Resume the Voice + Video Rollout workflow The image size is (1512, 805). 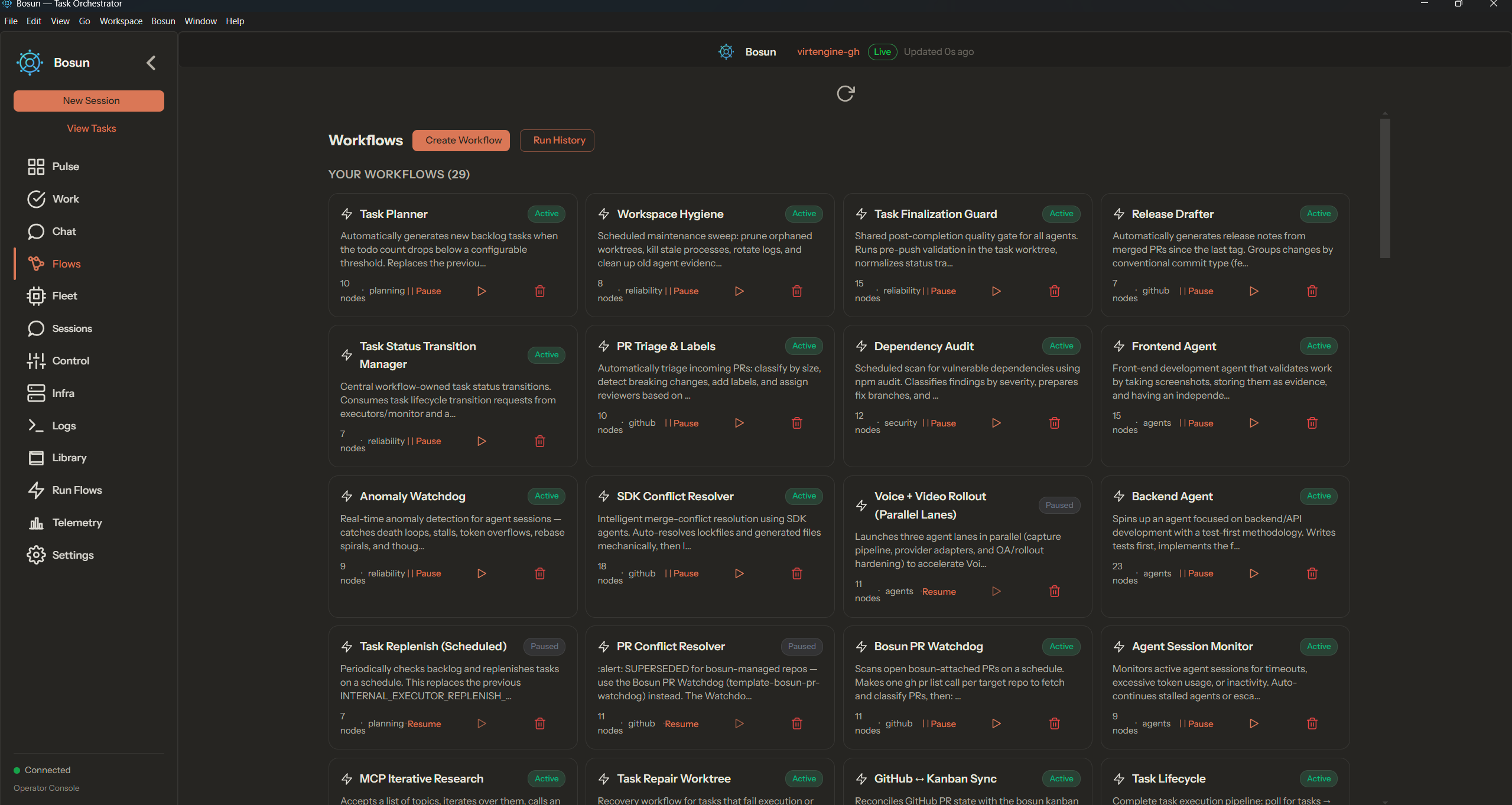938,592
